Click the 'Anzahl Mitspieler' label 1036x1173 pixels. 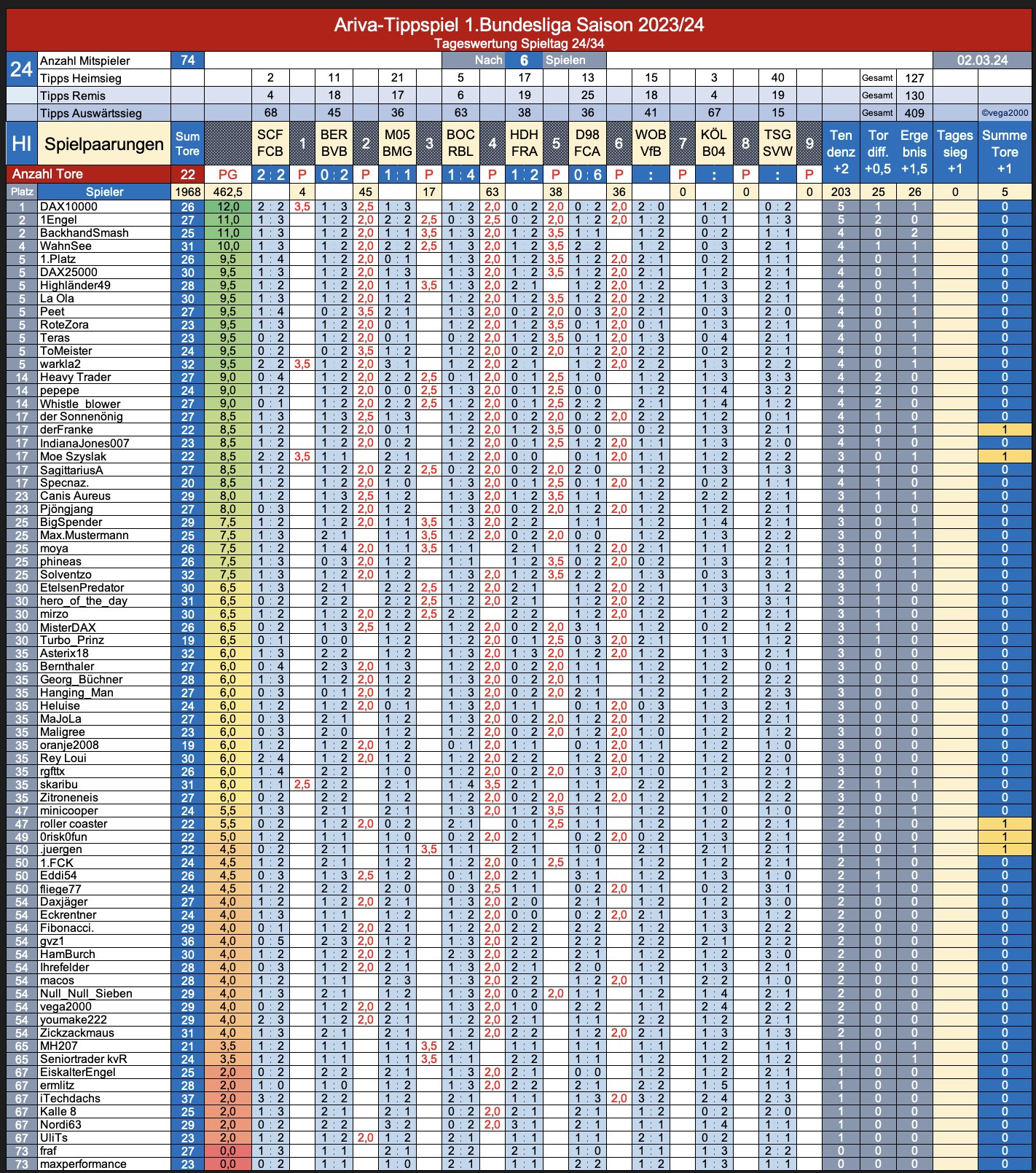(x=85, y=61)
